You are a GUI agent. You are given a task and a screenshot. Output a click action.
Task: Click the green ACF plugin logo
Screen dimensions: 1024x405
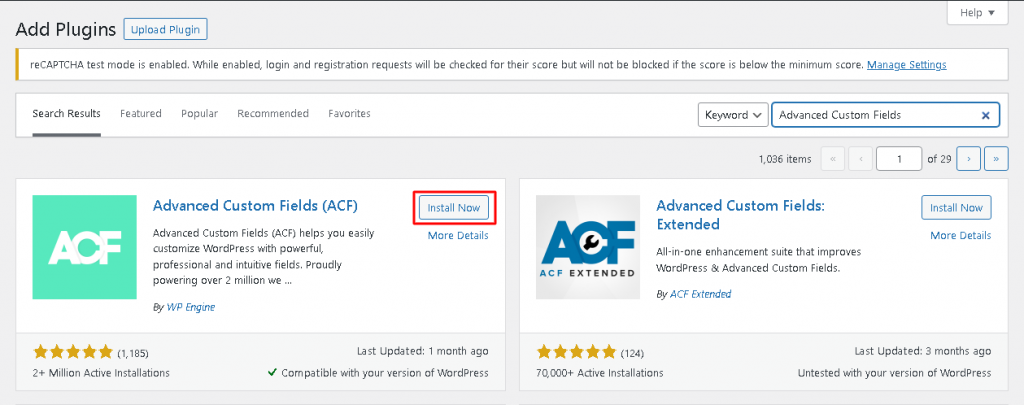(84, 247)
